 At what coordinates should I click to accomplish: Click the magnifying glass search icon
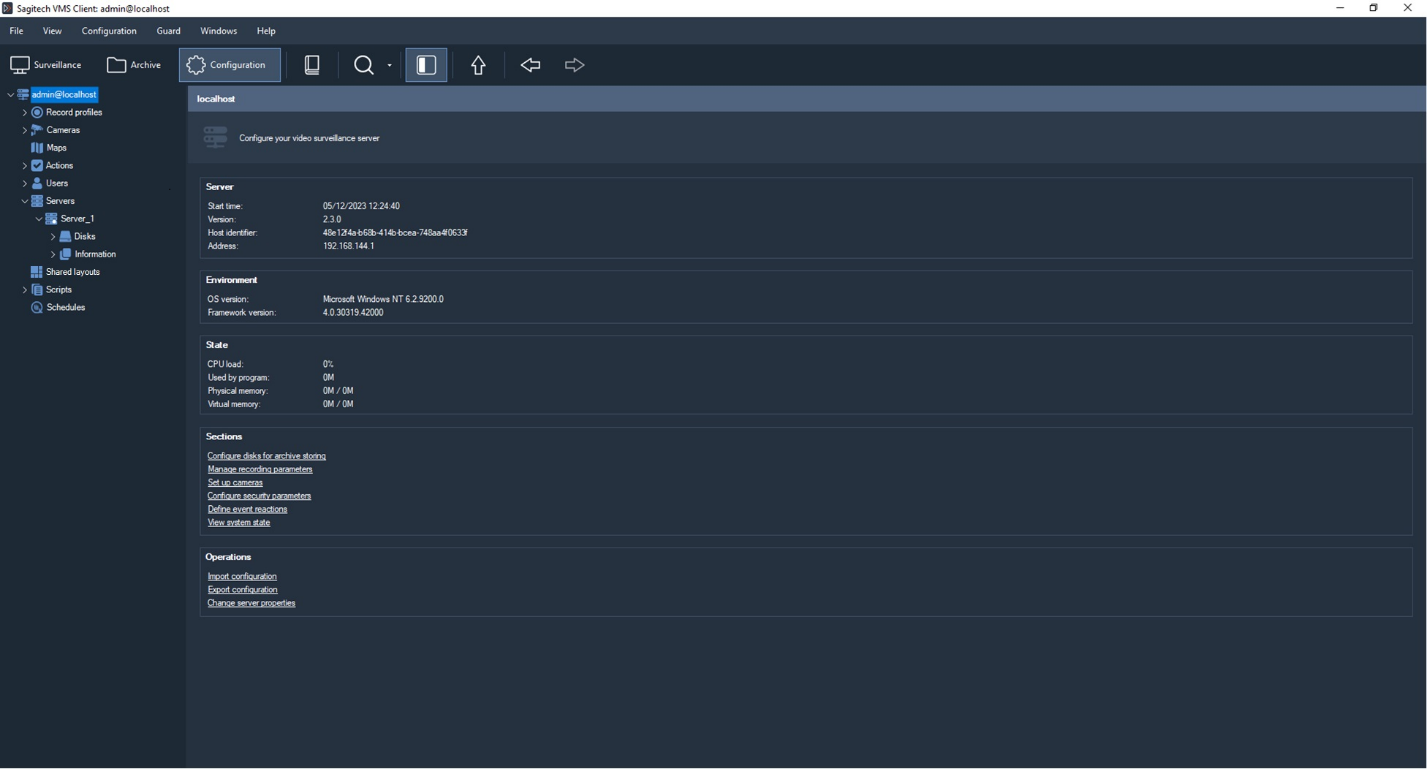[364, 65]
